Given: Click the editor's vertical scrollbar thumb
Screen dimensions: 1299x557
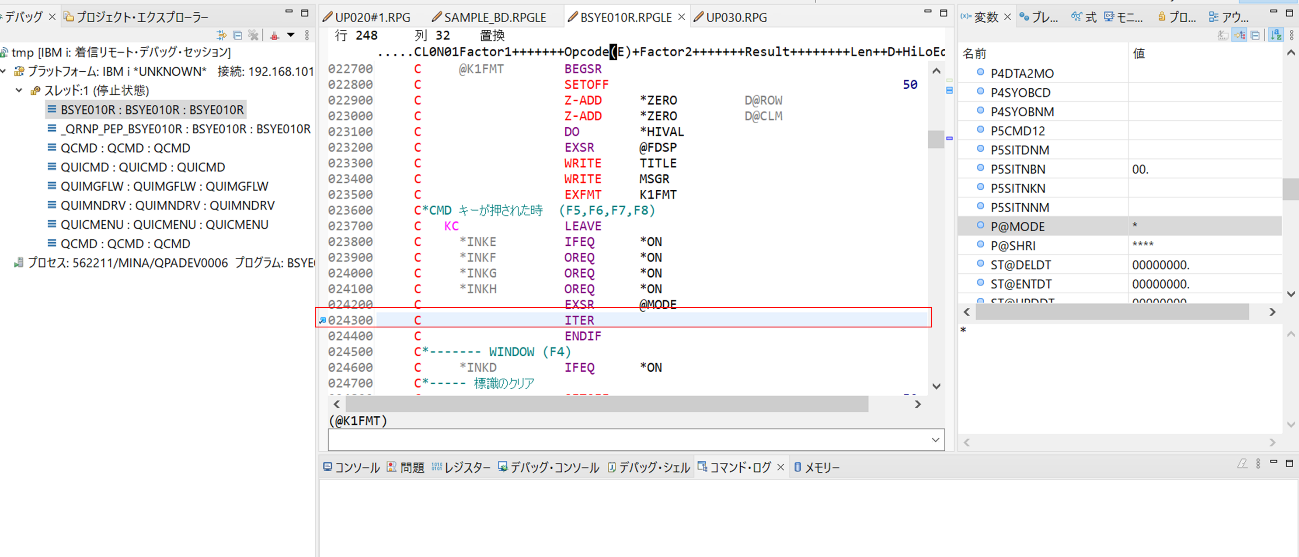Looking at the screenshot, I should point(936,139).
